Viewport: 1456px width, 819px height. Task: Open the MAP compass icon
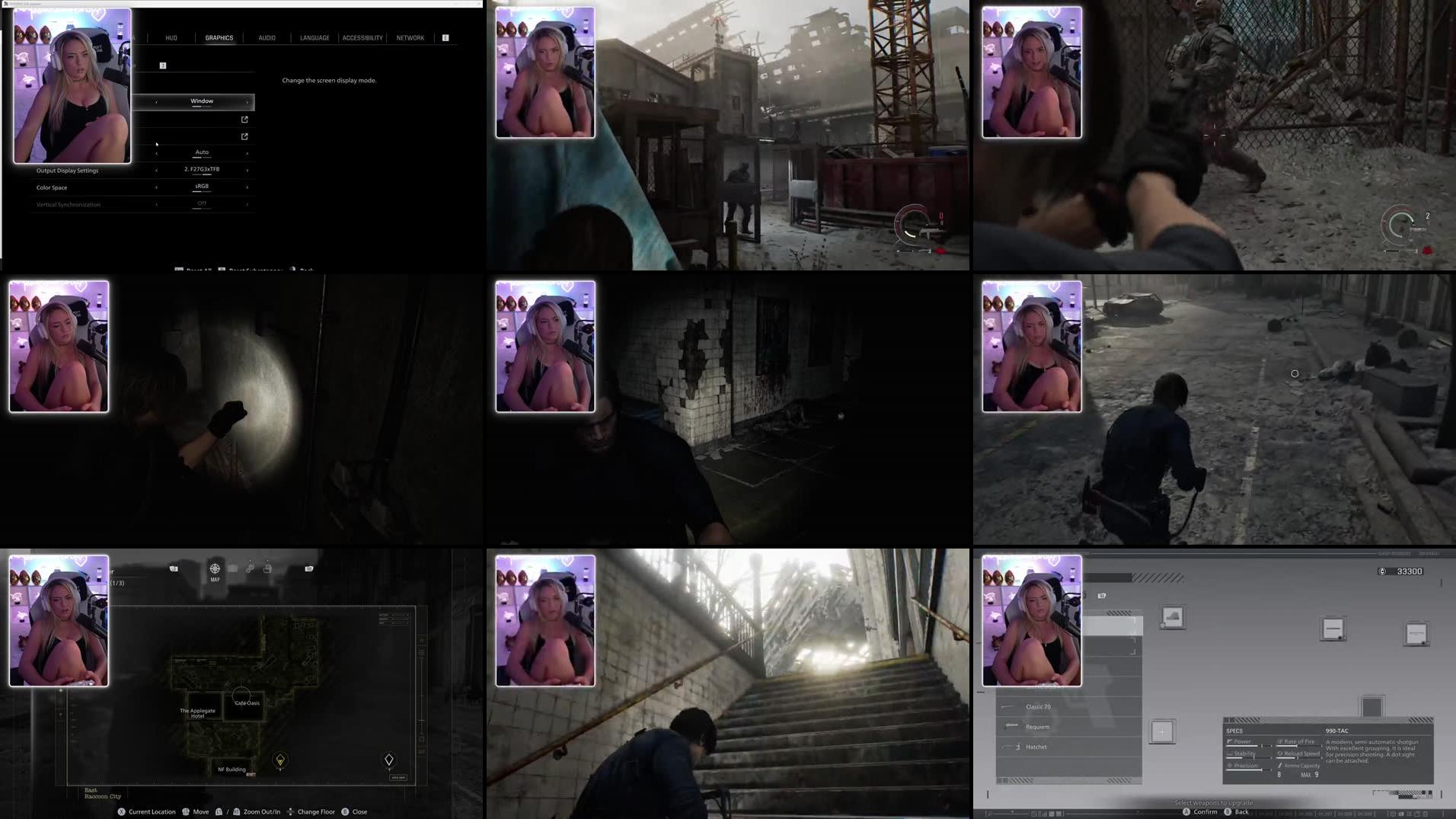(216, 569)
